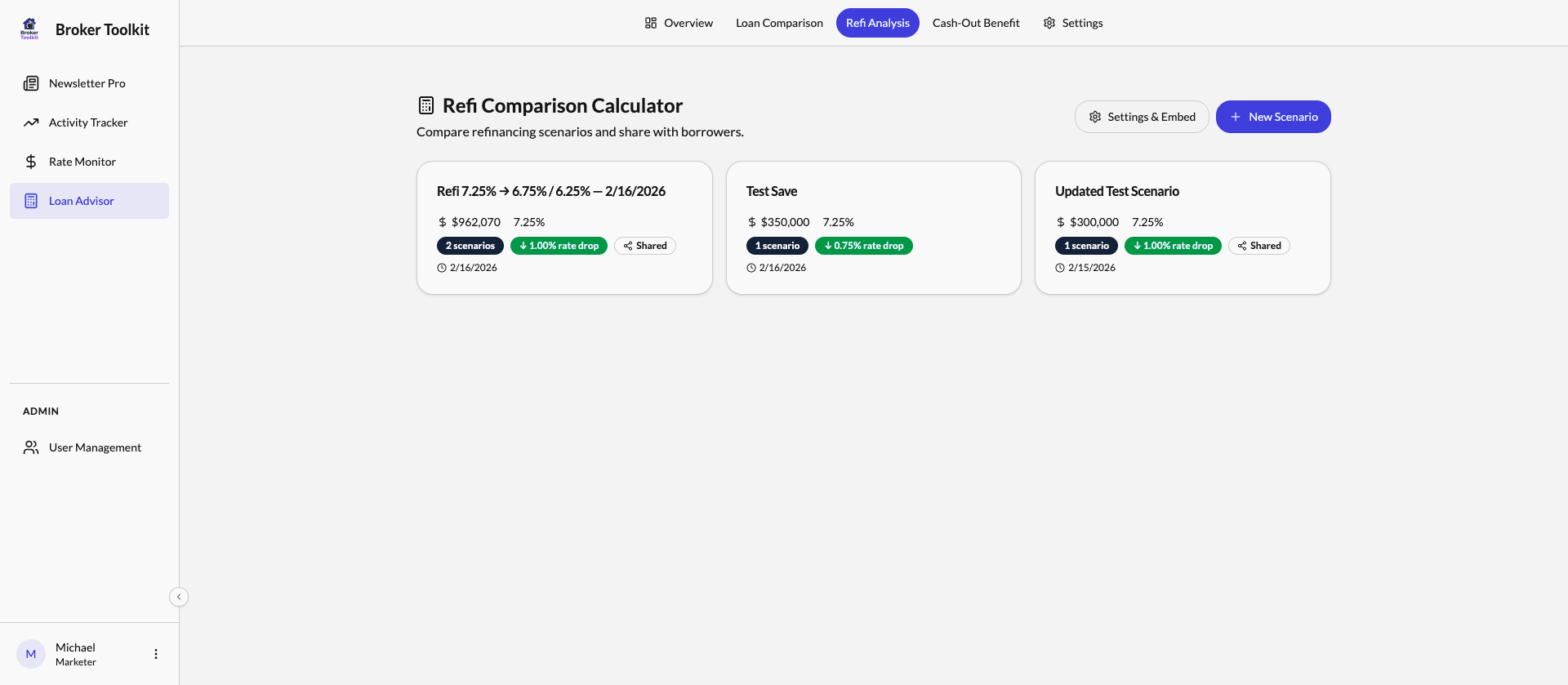Click the Activity Tracker trend icon

31,122
